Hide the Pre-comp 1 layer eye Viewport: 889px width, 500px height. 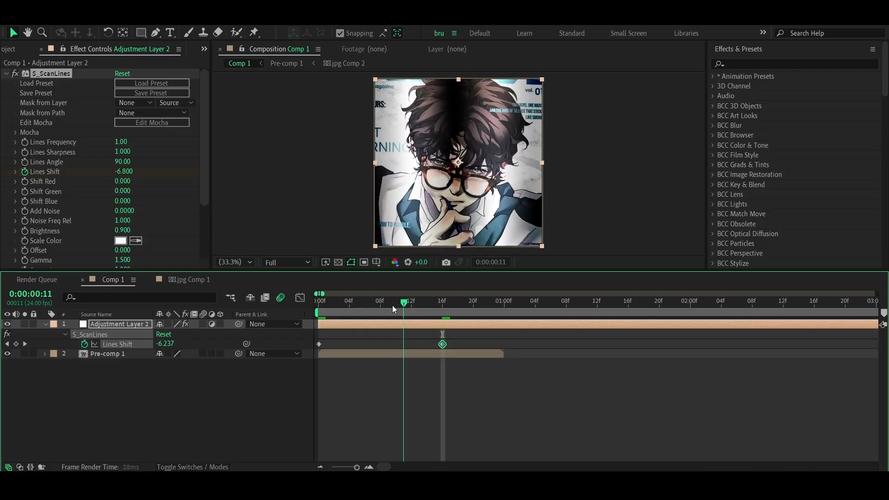coord(7,354)
